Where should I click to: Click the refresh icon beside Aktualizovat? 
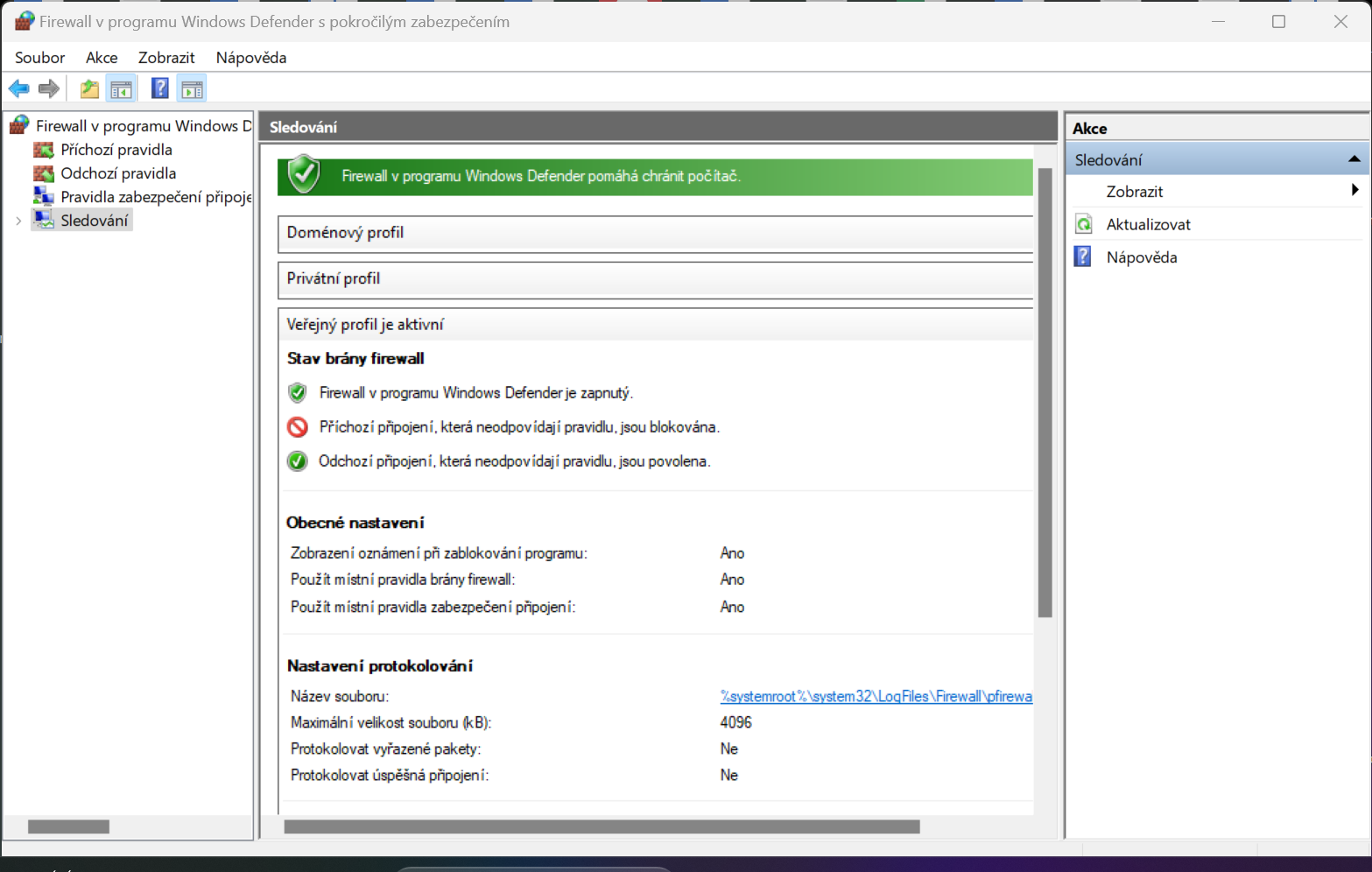1084,224
